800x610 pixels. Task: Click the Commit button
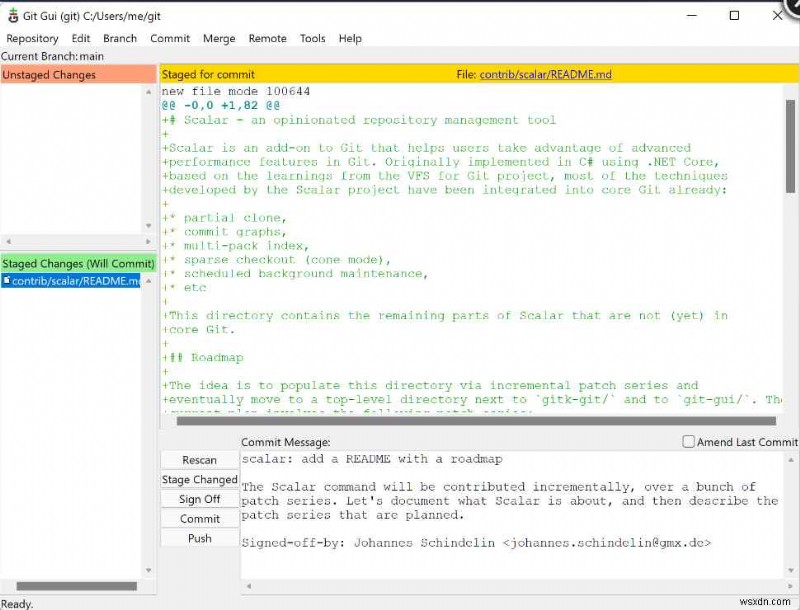tap(199, 519)
